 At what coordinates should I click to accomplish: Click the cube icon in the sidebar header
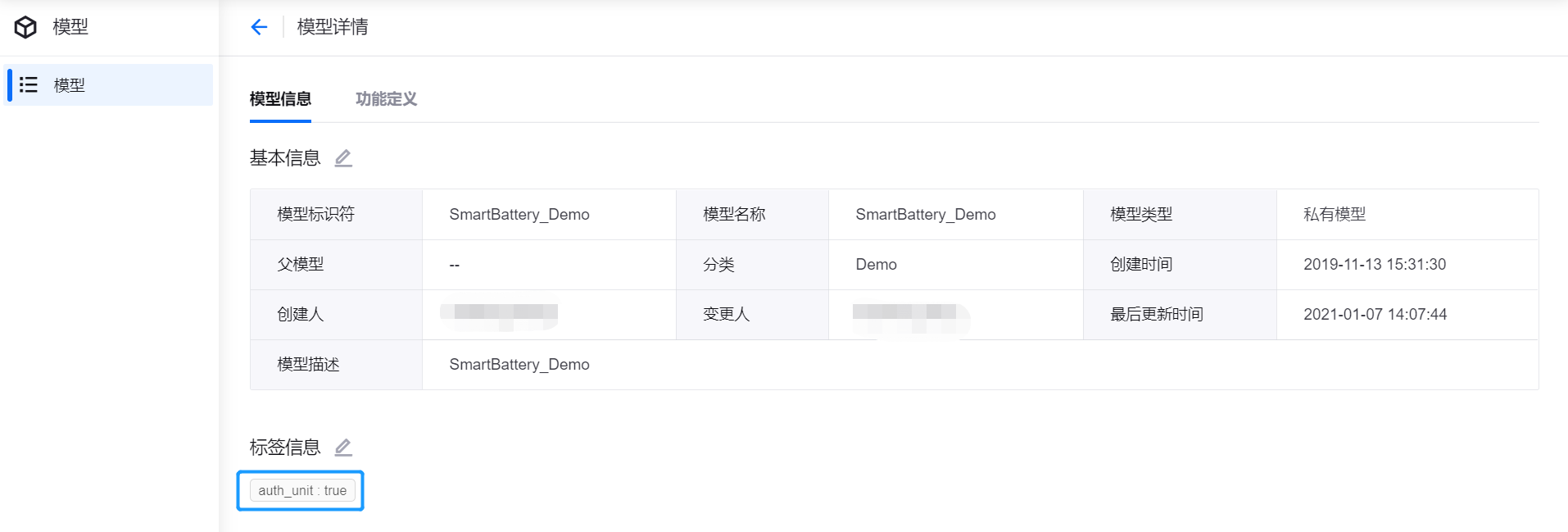(x=25, y=27)
